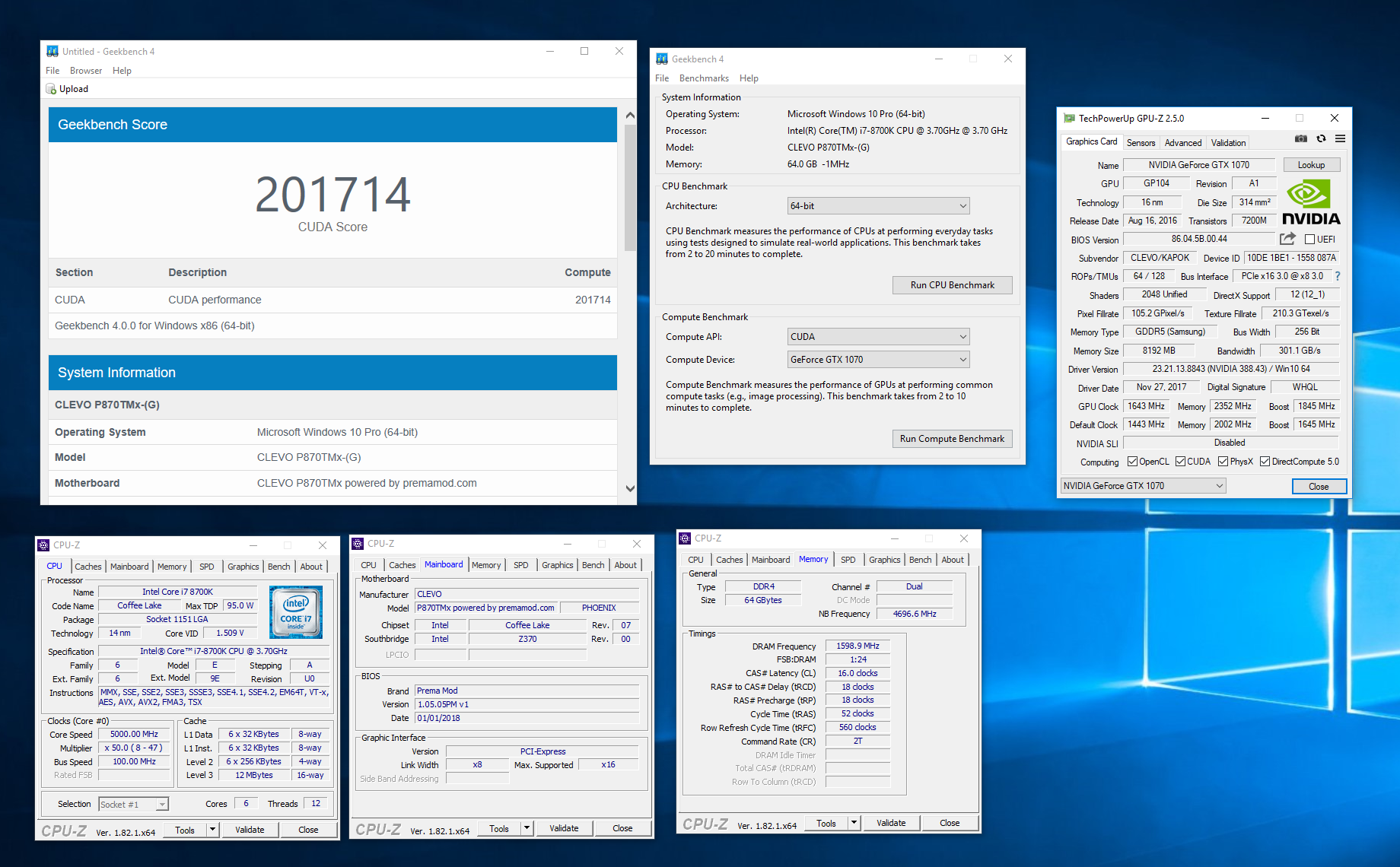Click the Tools dropdown arrow in CPU-Z processor window
The width and height of the screenshot is (1400, 867).
[x=212, y=830]
